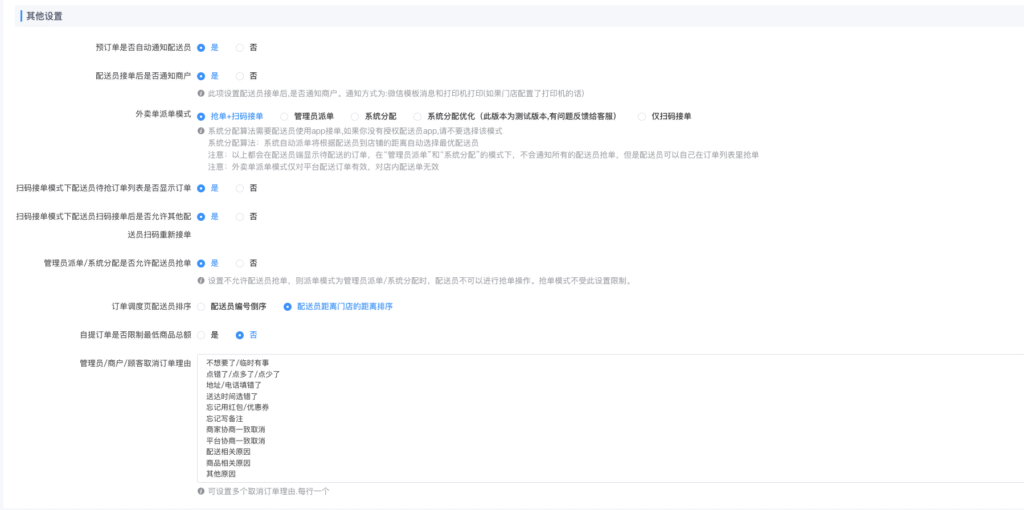Pick 否 for 管理员派单/系统分配是否允许配送员抢单
This screenshot has height=510, width=1024.
click(240, 263)
